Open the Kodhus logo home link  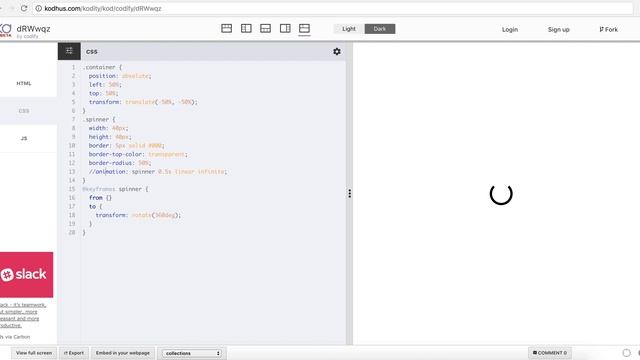coord(6,30)
